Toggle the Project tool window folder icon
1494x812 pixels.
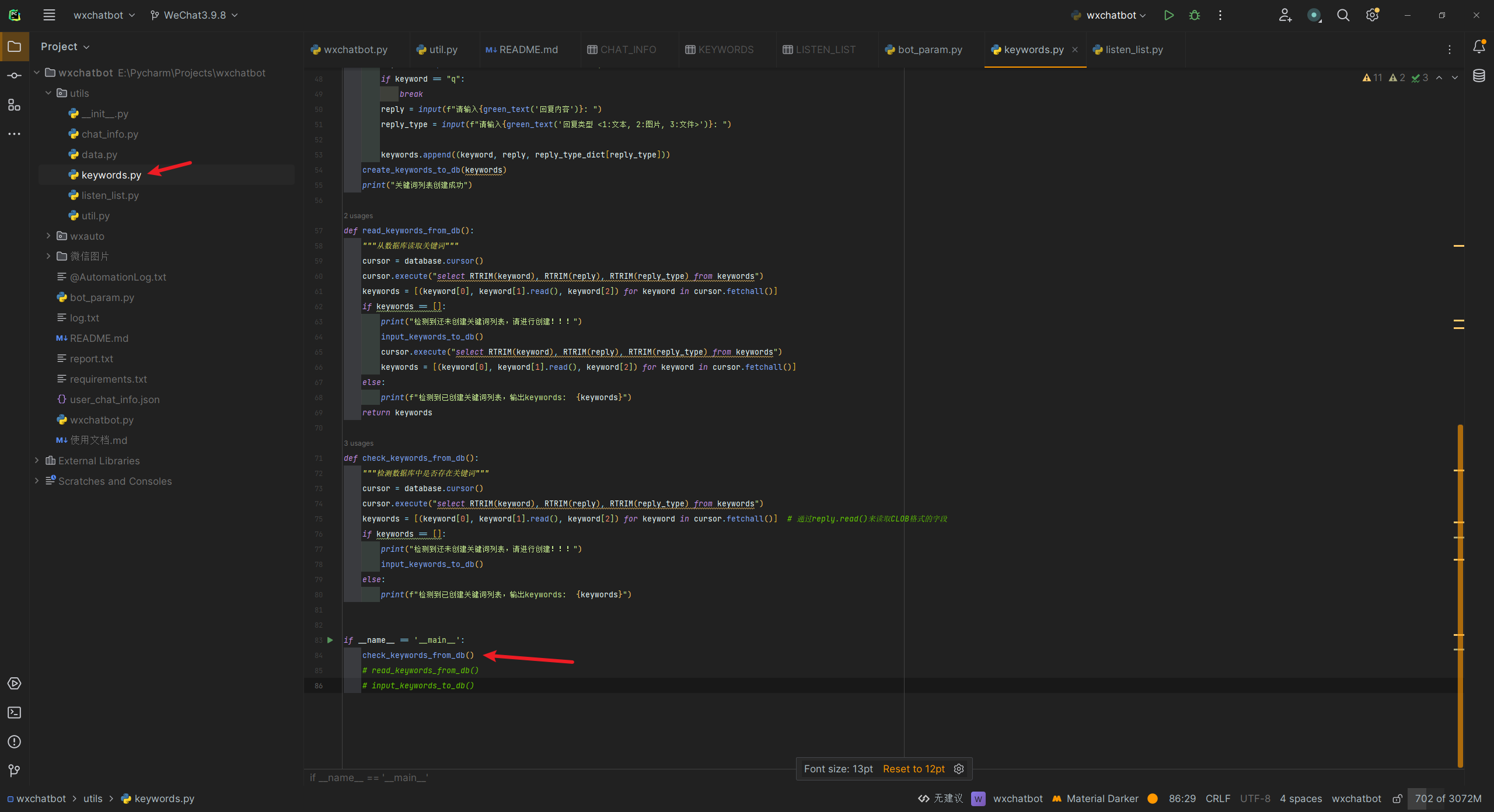pyautogui.click(x=15, y=47)
